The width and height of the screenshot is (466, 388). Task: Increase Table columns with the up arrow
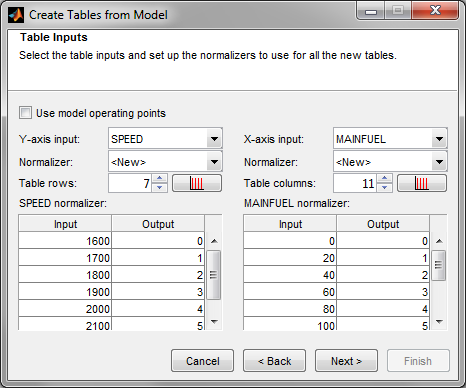click(385, 178)
